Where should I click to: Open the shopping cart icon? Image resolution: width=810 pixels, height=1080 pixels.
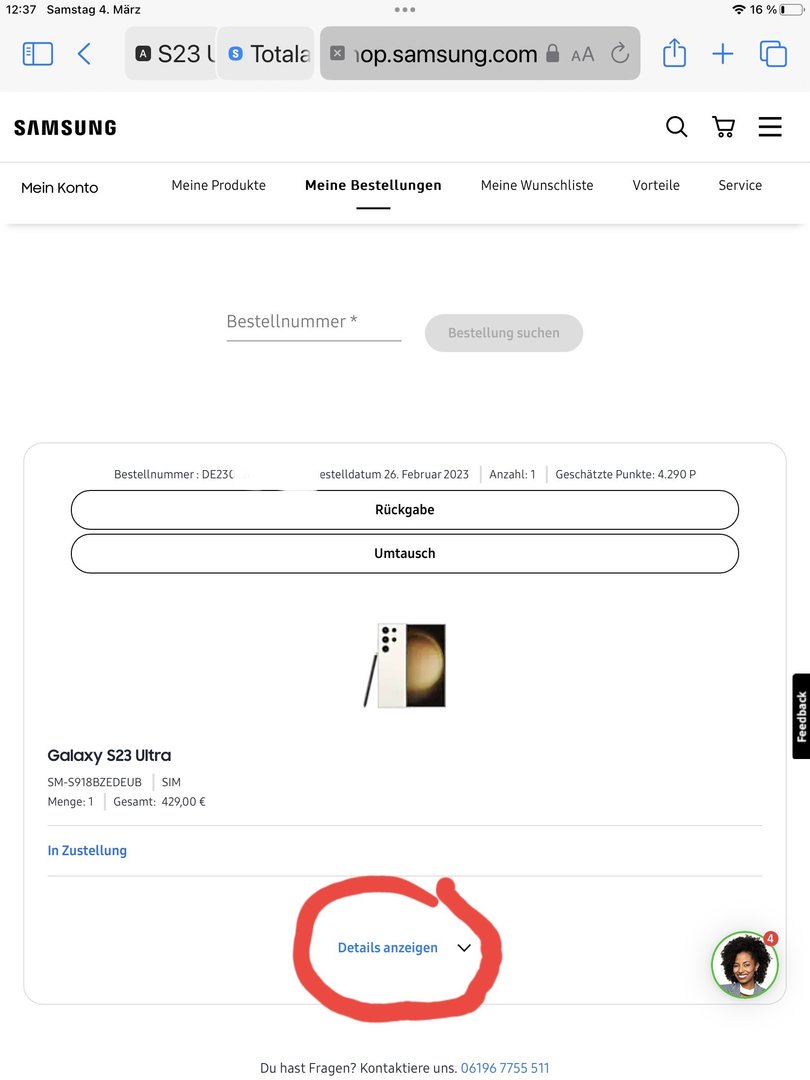point(723,127)
